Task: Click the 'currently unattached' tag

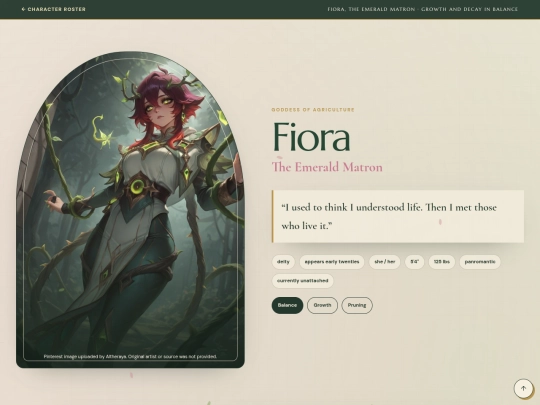Action: pos(302,281)
